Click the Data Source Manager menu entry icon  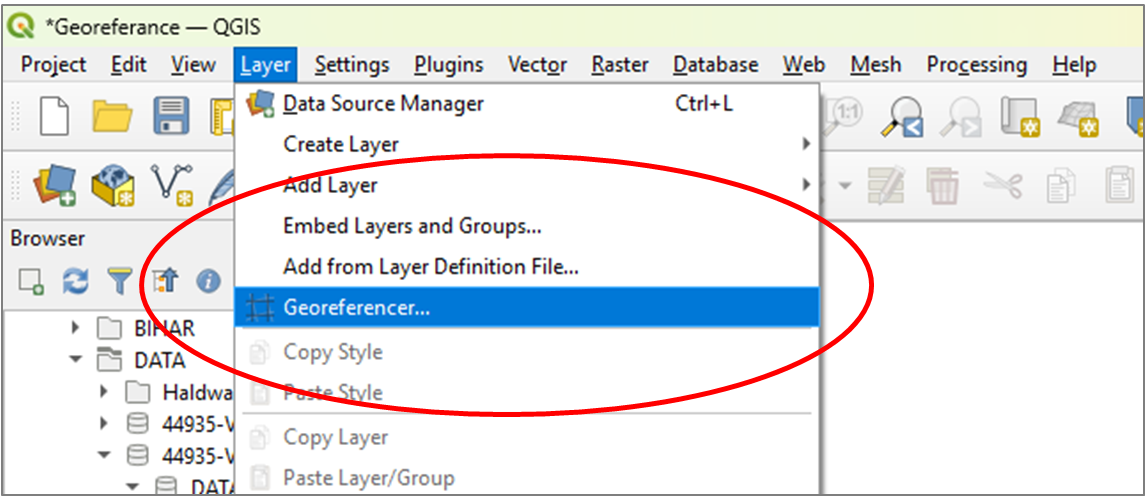(259, 104)
